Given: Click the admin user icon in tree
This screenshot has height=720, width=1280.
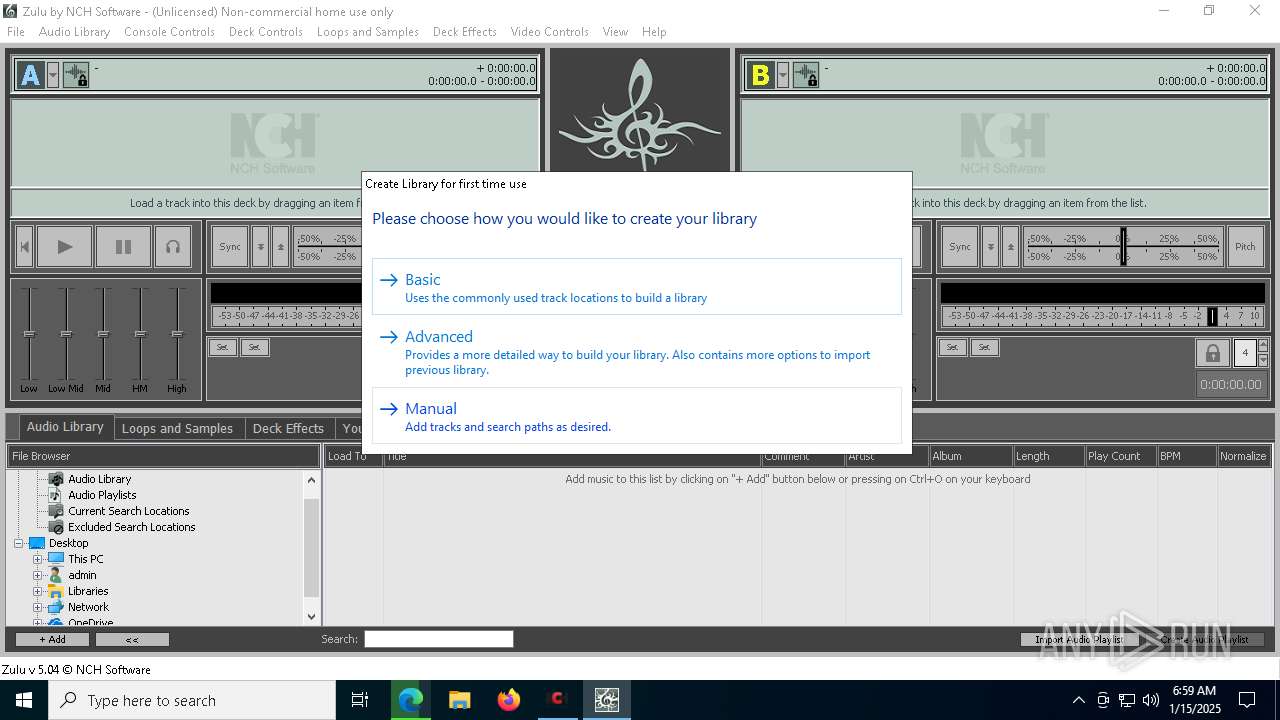Looking at the screenshot, I should click(56, 575).
